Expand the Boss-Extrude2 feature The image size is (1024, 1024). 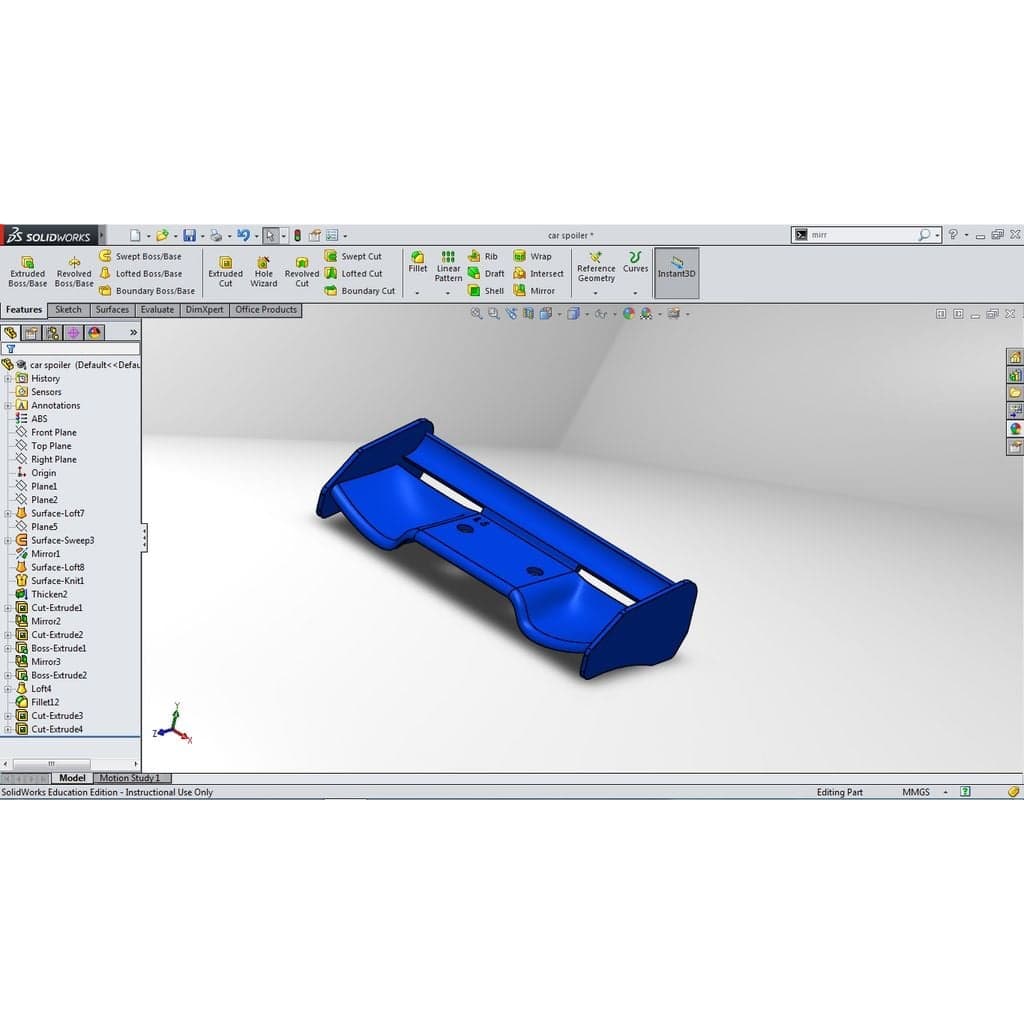pyautogui.click(x=8, y=675)
